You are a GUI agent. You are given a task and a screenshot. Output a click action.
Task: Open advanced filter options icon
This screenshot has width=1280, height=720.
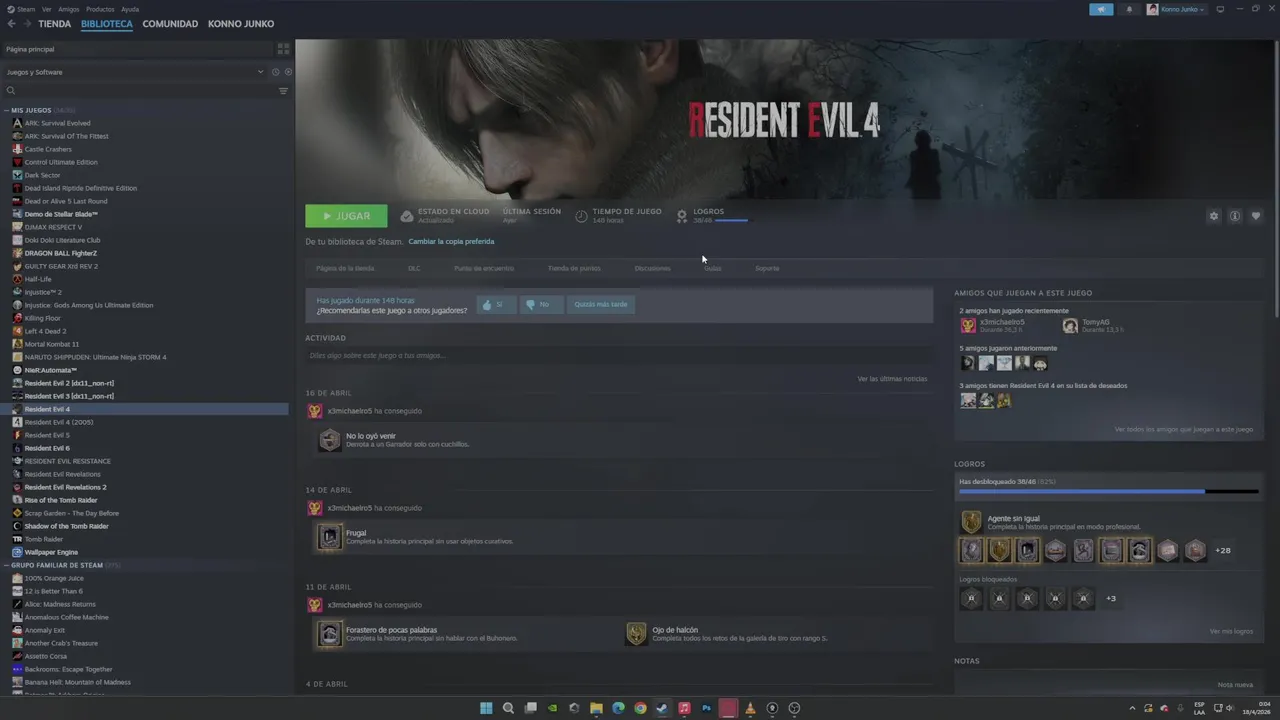click(x=283, y=91)
